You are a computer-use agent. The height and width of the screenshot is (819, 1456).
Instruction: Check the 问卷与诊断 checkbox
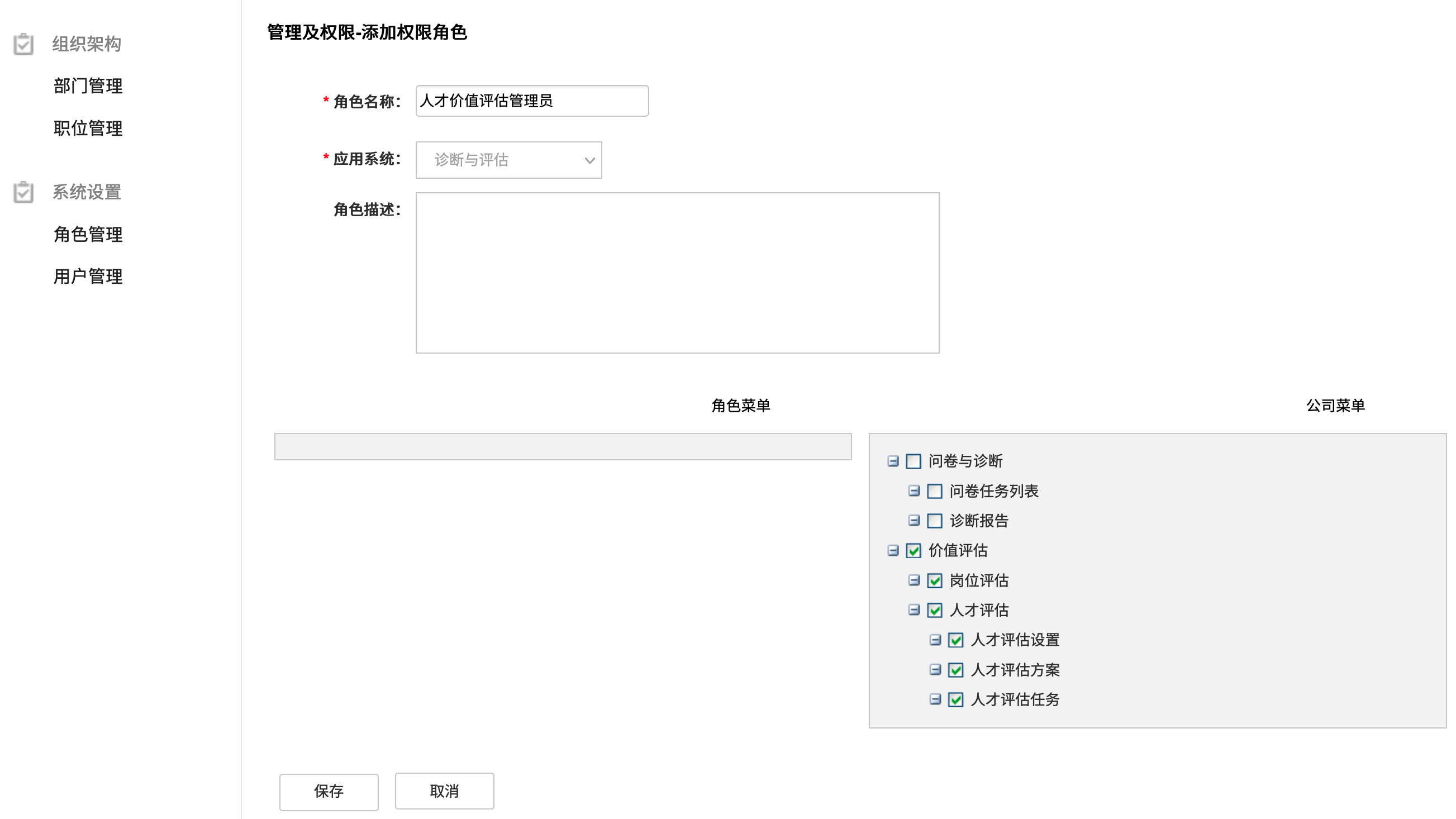913,461
